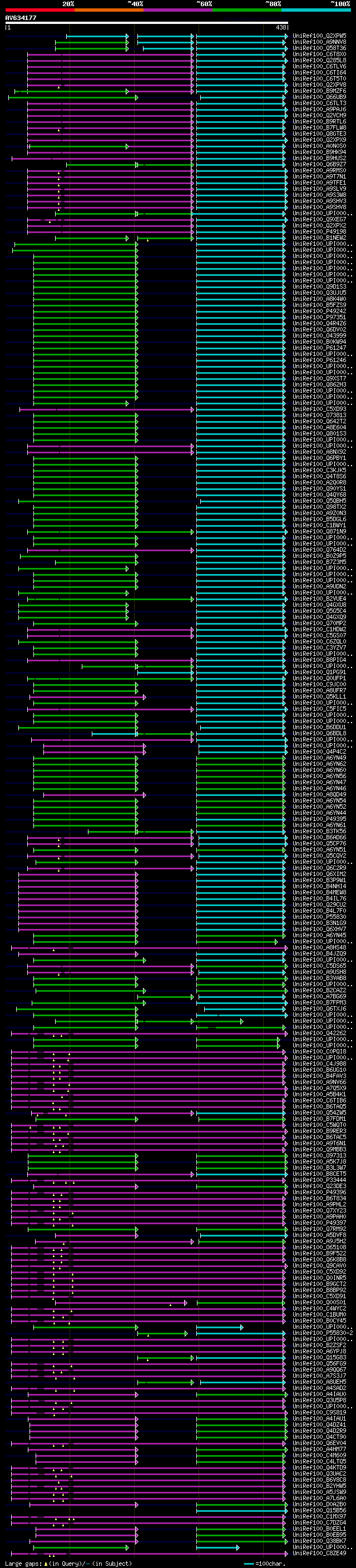356x1568 pixels.
Task: Click the purple ~60% identity legend bar
Action: (x=179, y=10)
